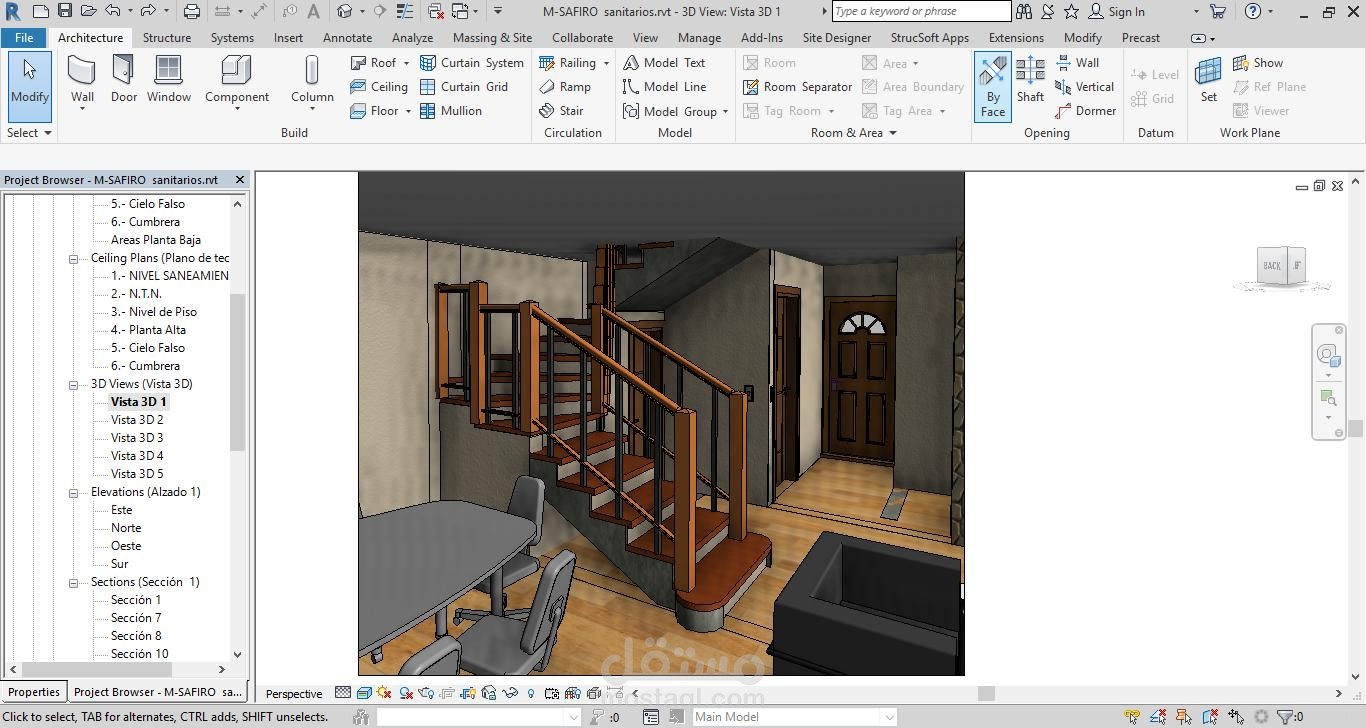1366x728 pixels.
Task: Click the Set work plane icon
Action: (1209, 79)
